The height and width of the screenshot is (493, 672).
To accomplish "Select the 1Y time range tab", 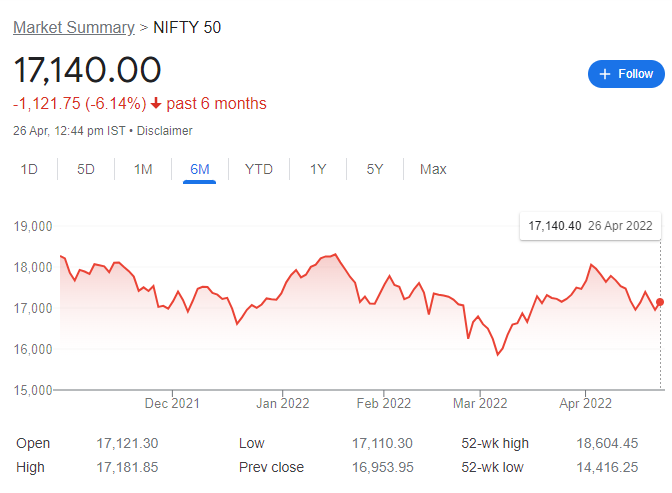I will pyautogui.click(x=318, y=169).
